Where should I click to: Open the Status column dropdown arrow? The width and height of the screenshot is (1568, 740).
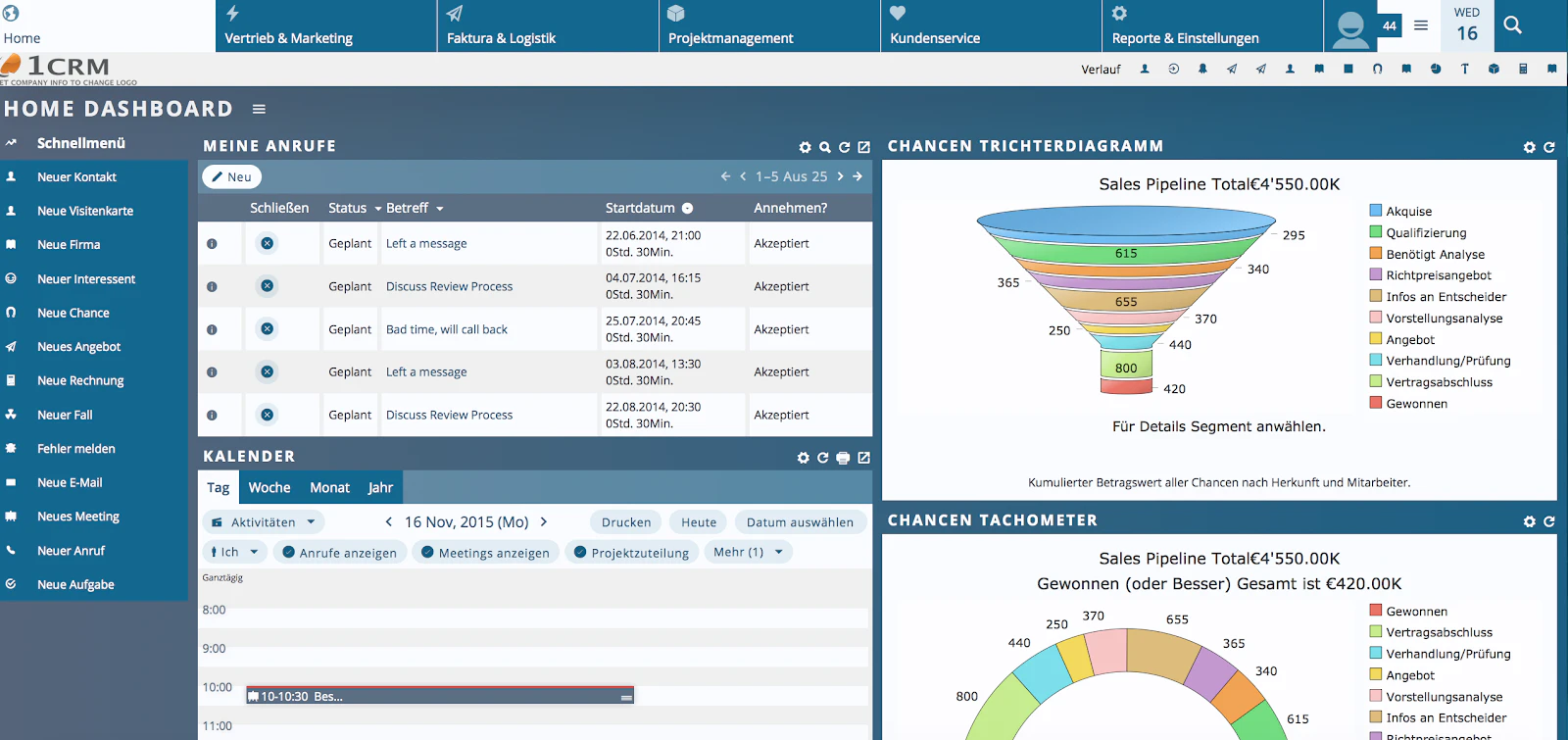(378, 209)
